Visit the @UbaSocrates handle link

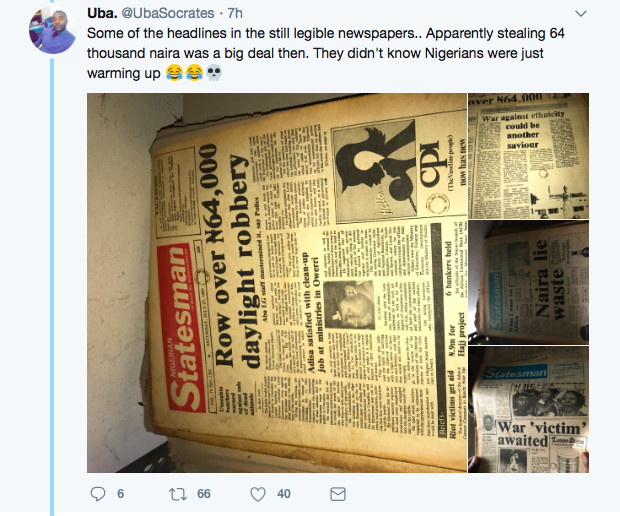(x=168, y=13)
